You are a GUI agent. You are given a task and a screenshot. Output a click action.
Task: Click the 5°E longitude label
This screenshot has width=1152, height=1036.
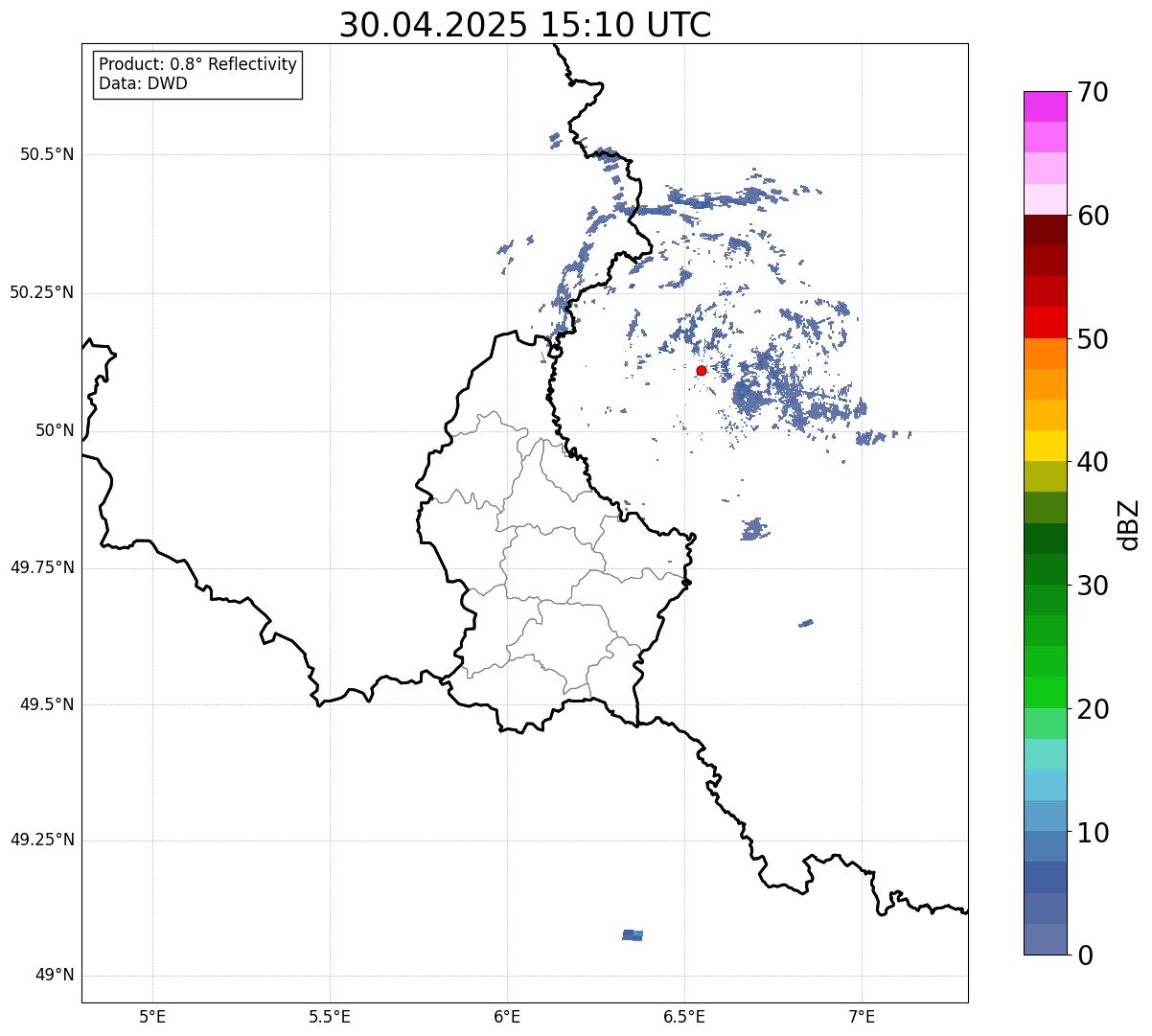[x=152, y=1016]
